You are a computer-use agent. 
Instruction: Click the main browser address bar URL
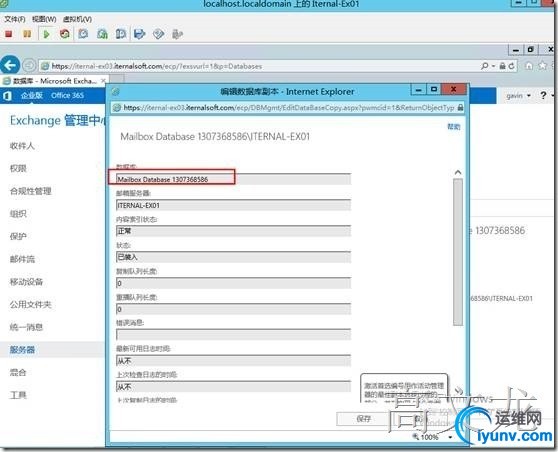[x=157, y=66]
